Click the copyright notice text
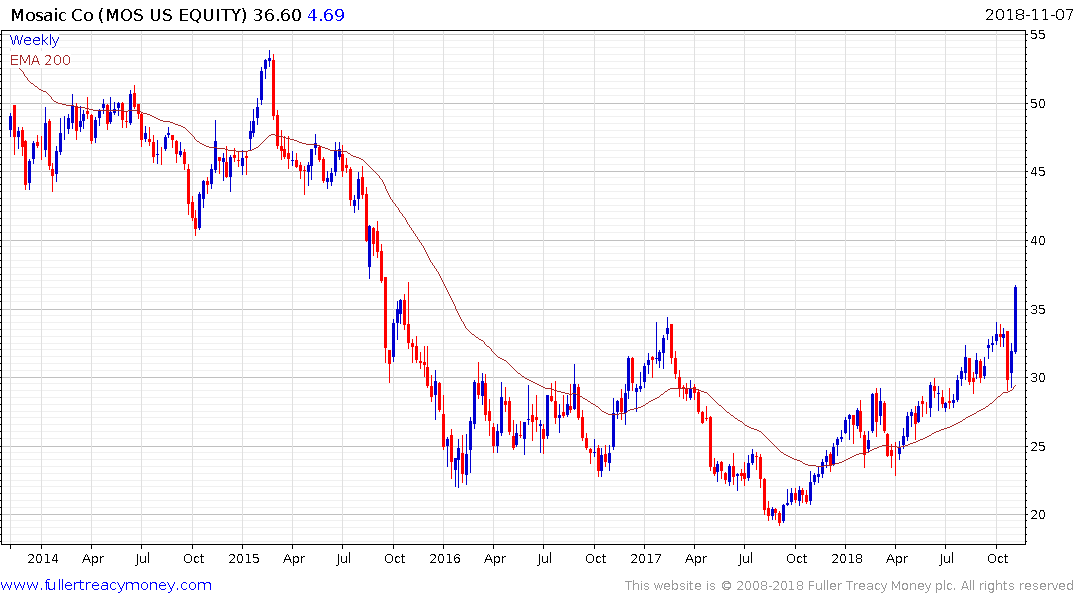The height and width of the screenshot is (600, 1075). [x=849, y=586]
